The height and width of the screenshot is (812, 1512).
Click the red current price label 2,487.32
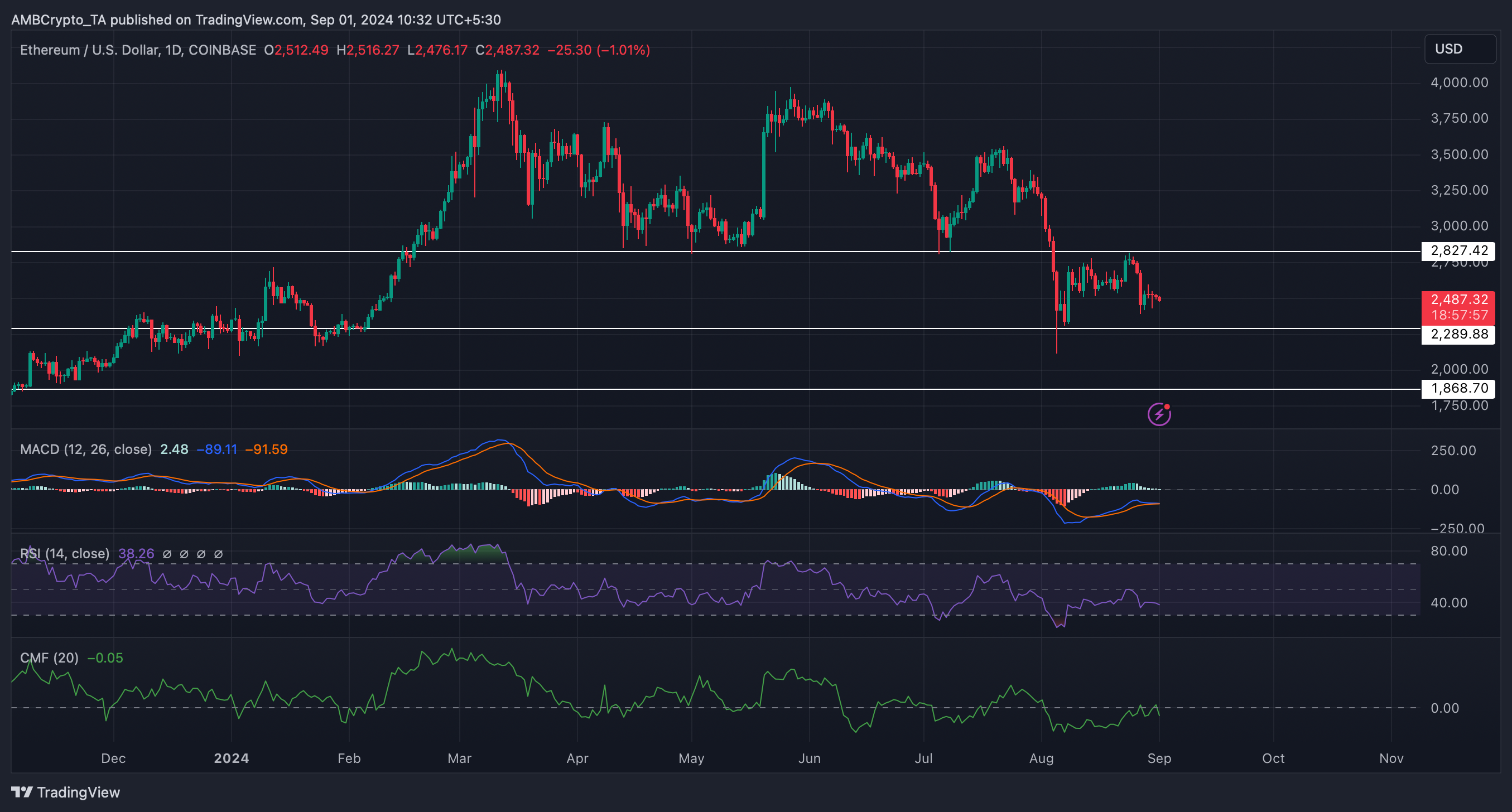1458,300
